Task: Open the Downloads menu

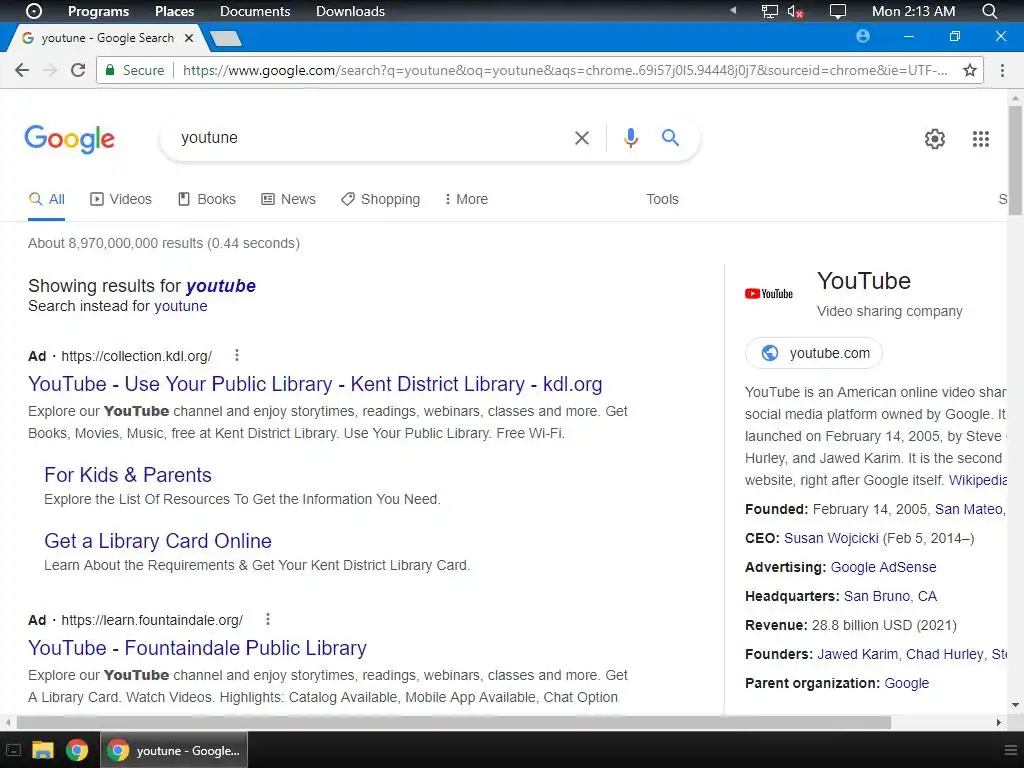Action: tap(350, 11)
